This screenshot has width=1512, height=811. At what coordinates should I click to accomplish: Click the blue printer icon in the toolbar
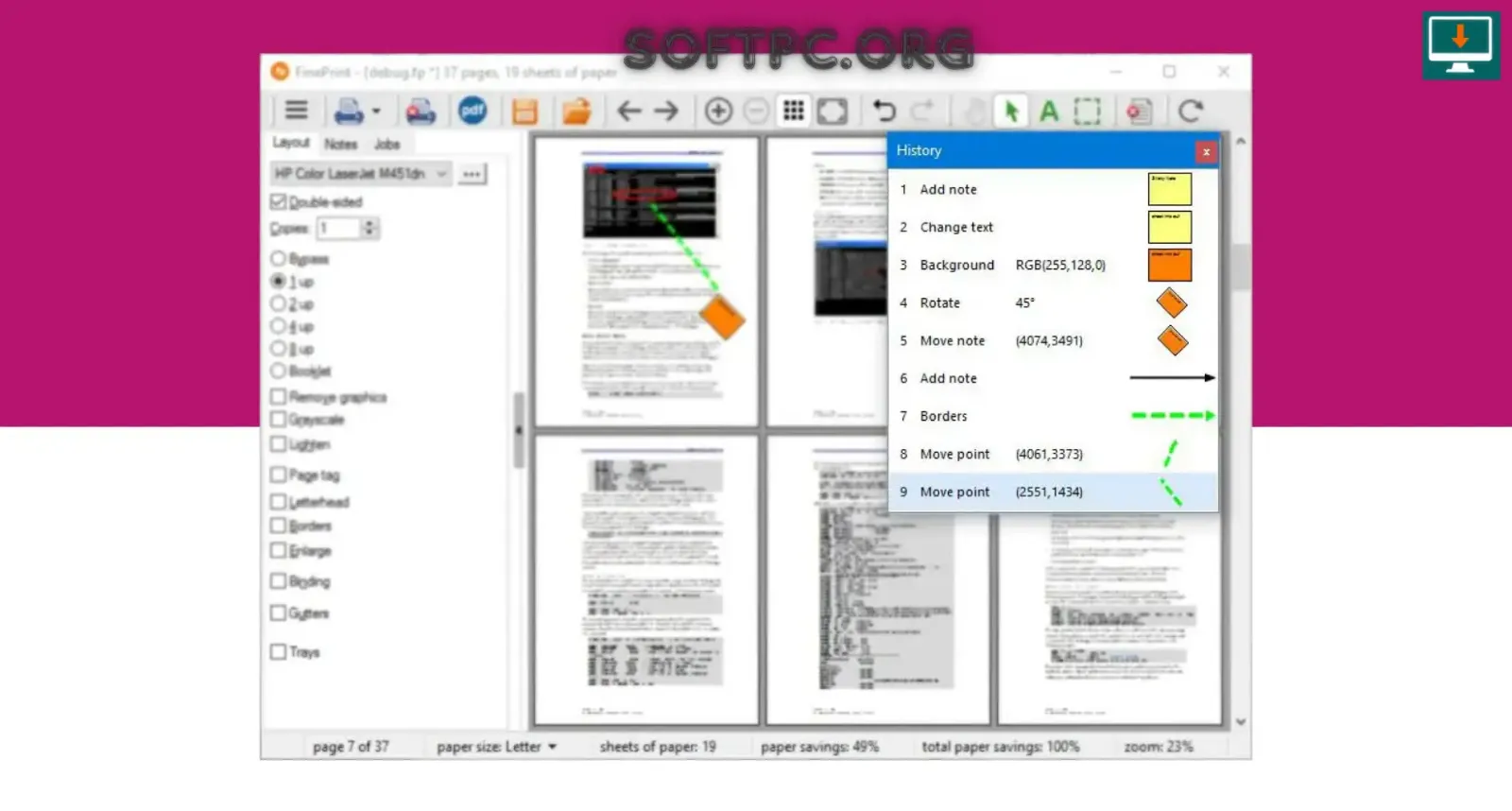pyautogui.click(x=349, y=112)
